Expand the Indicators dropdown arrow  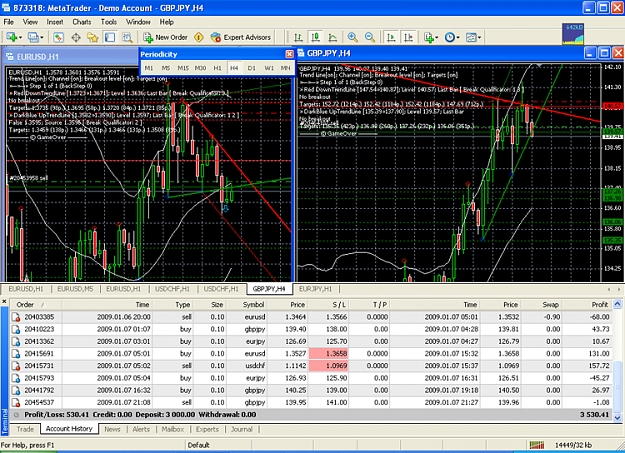437,37
